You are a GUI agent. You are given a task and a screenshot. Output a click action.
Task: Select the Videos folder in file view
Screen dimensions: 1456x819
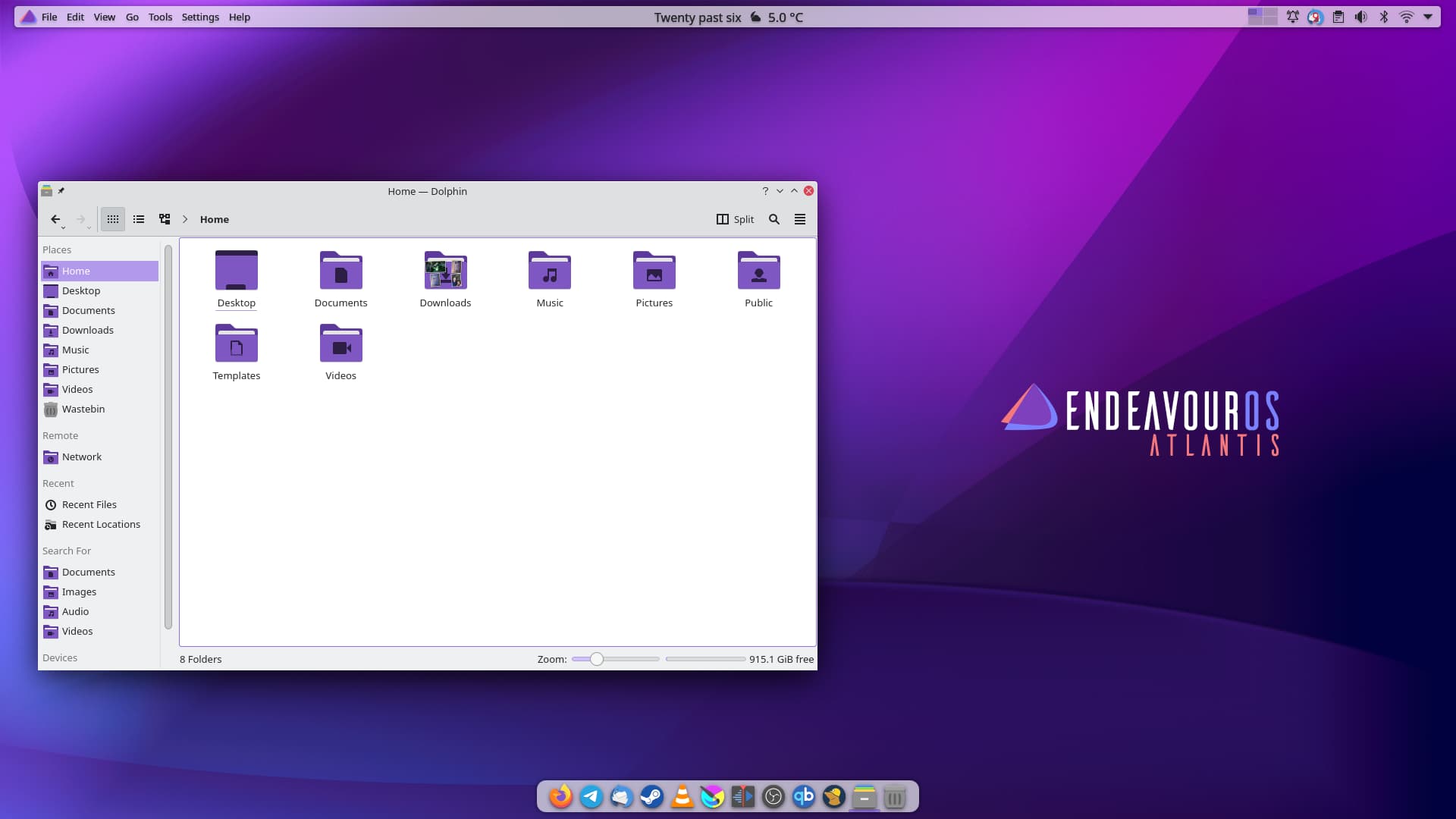(x=341, y=344)
